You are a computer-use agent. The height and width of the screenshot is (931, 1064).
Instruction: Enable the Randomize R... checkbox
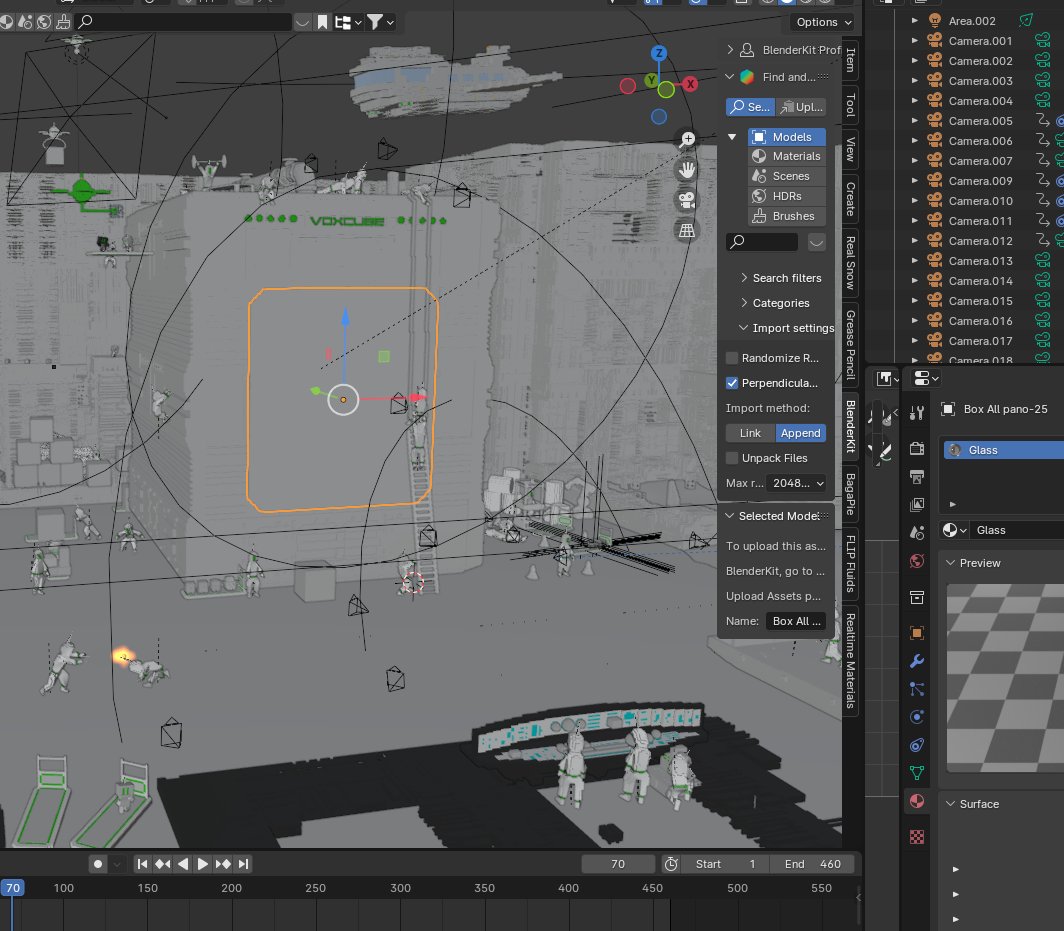coord(732,358)
